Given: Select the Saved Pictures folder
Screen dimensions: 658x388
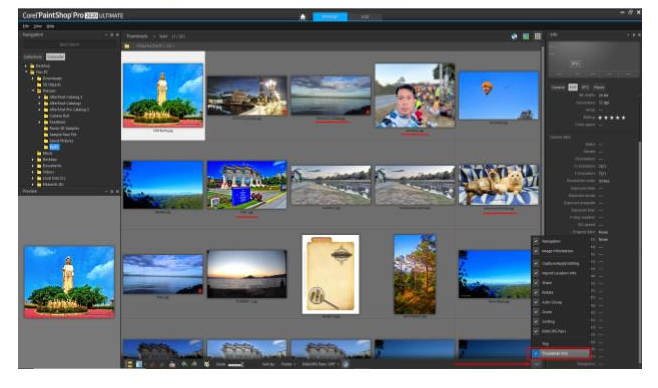Looking at the screenshot, I should [61, 141].
